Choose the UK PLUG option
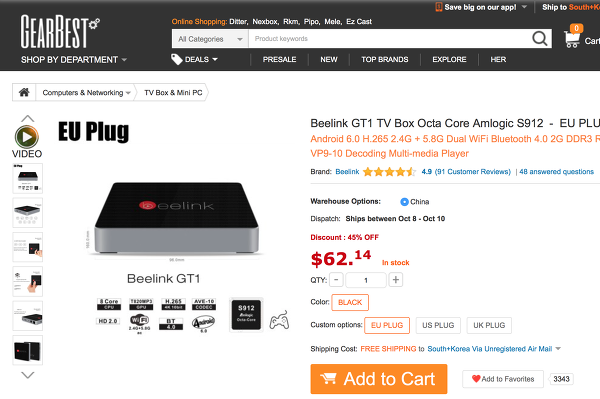600x399 pixels. pos(489,325)
